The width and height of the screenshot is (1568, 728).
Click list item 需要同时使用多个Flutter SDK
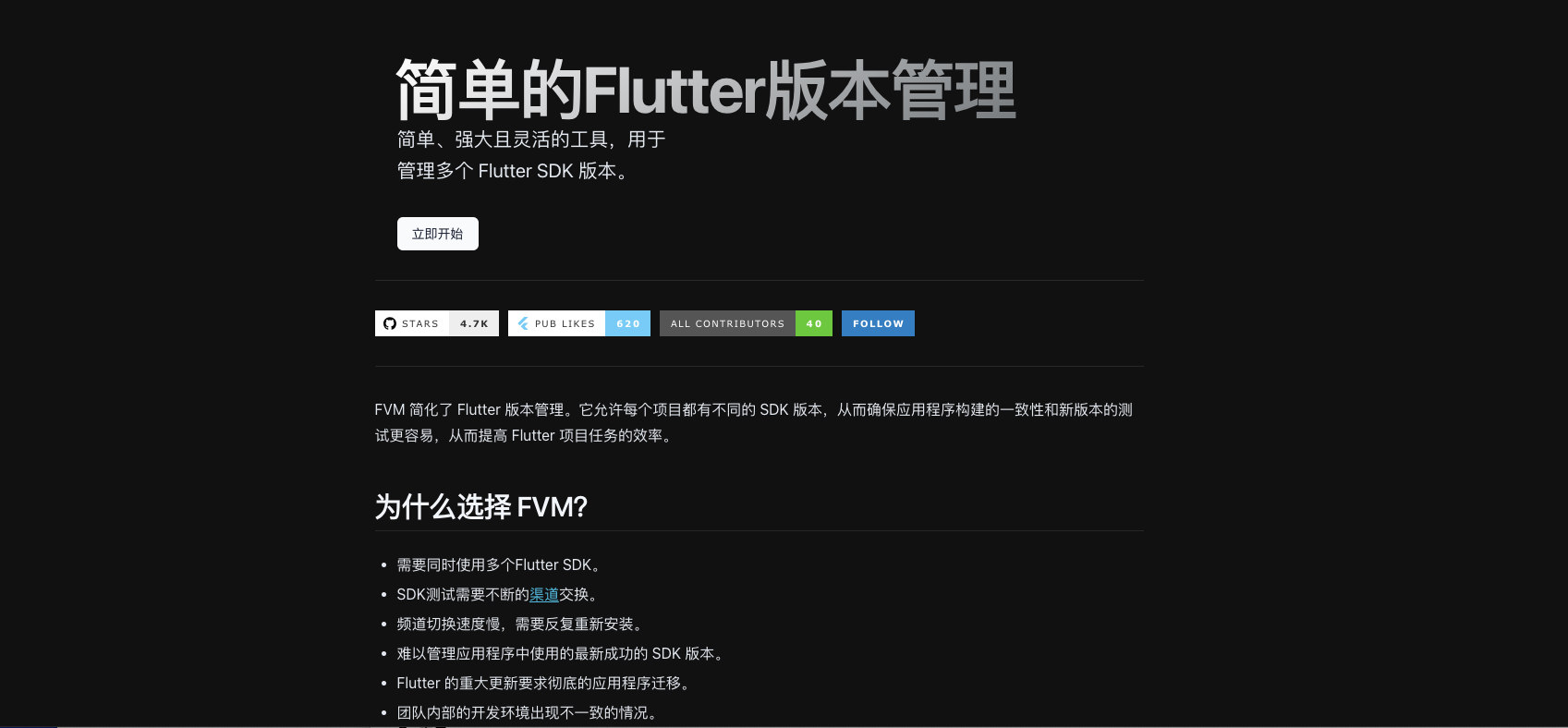pos(500,565)
